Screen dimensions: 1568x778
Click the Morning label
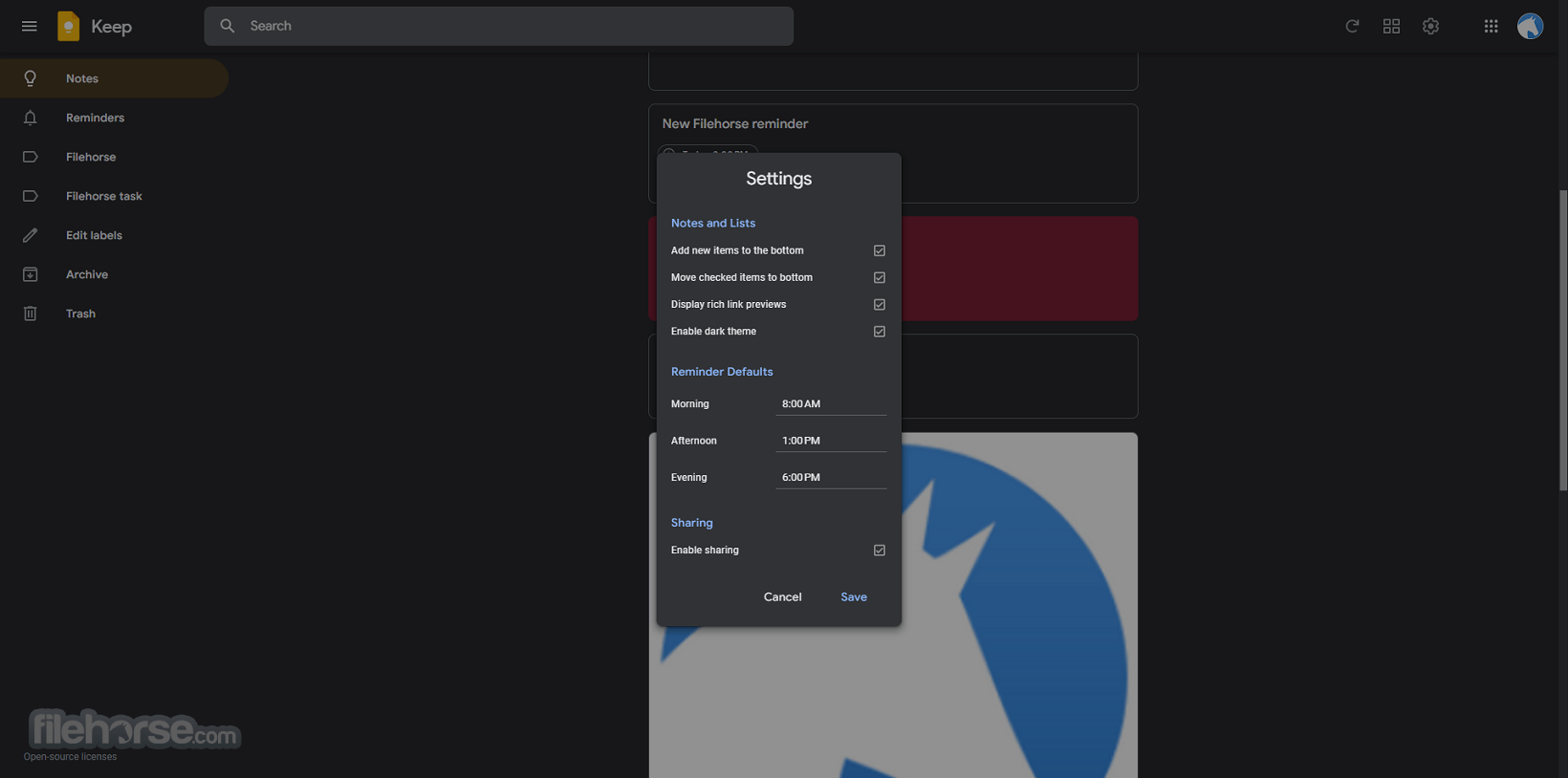(690, 404)
